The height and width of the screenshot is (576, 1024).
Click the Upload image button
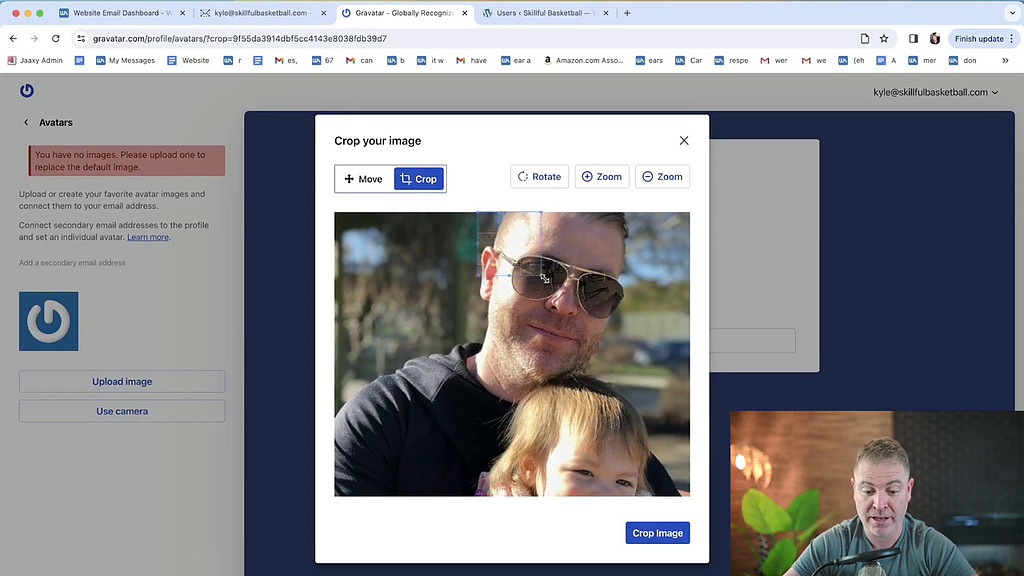pyautogui.click(x=121, y=381)
